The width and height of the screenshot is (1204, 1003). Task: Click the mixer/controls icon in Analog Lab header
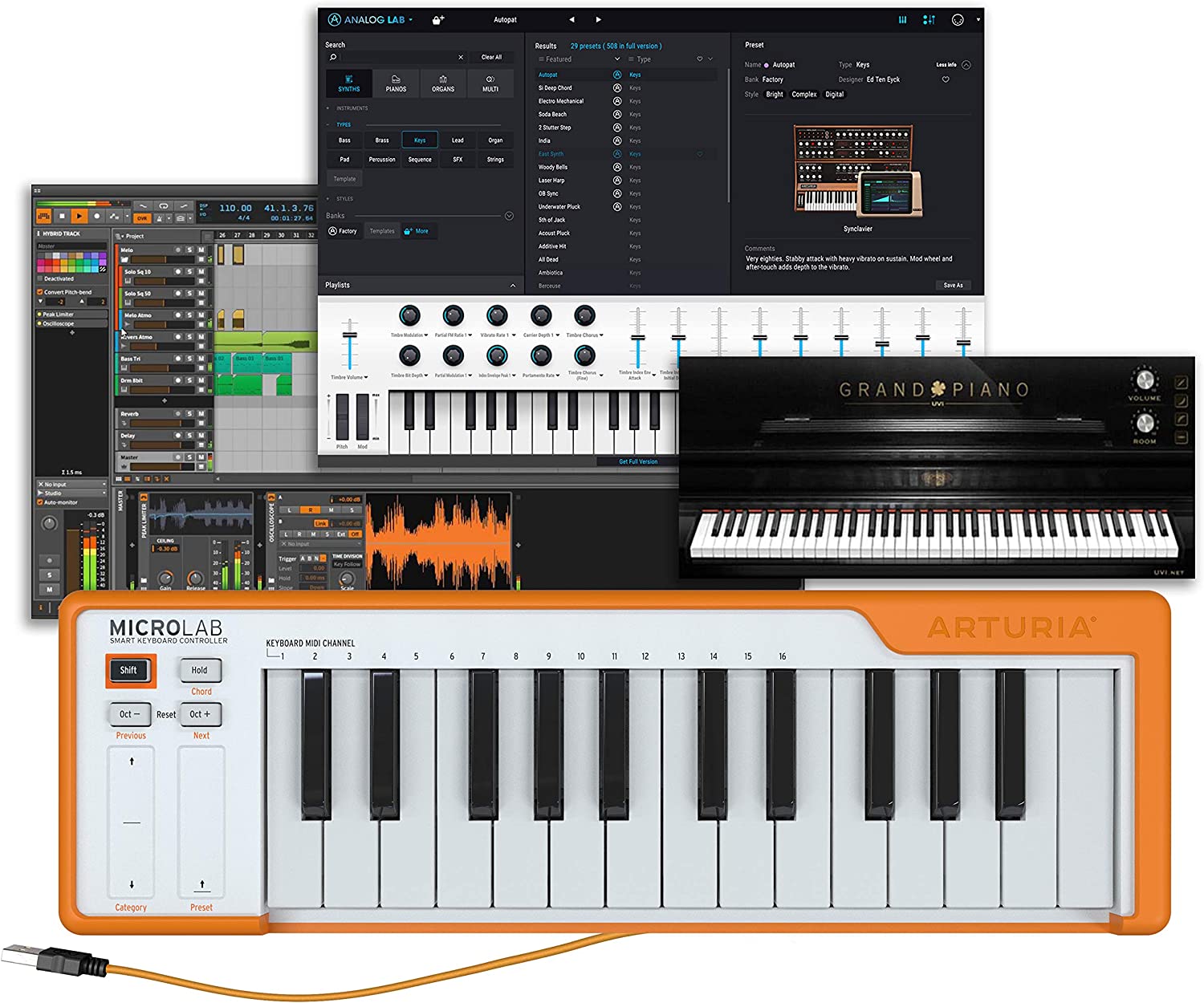(929, 19)
